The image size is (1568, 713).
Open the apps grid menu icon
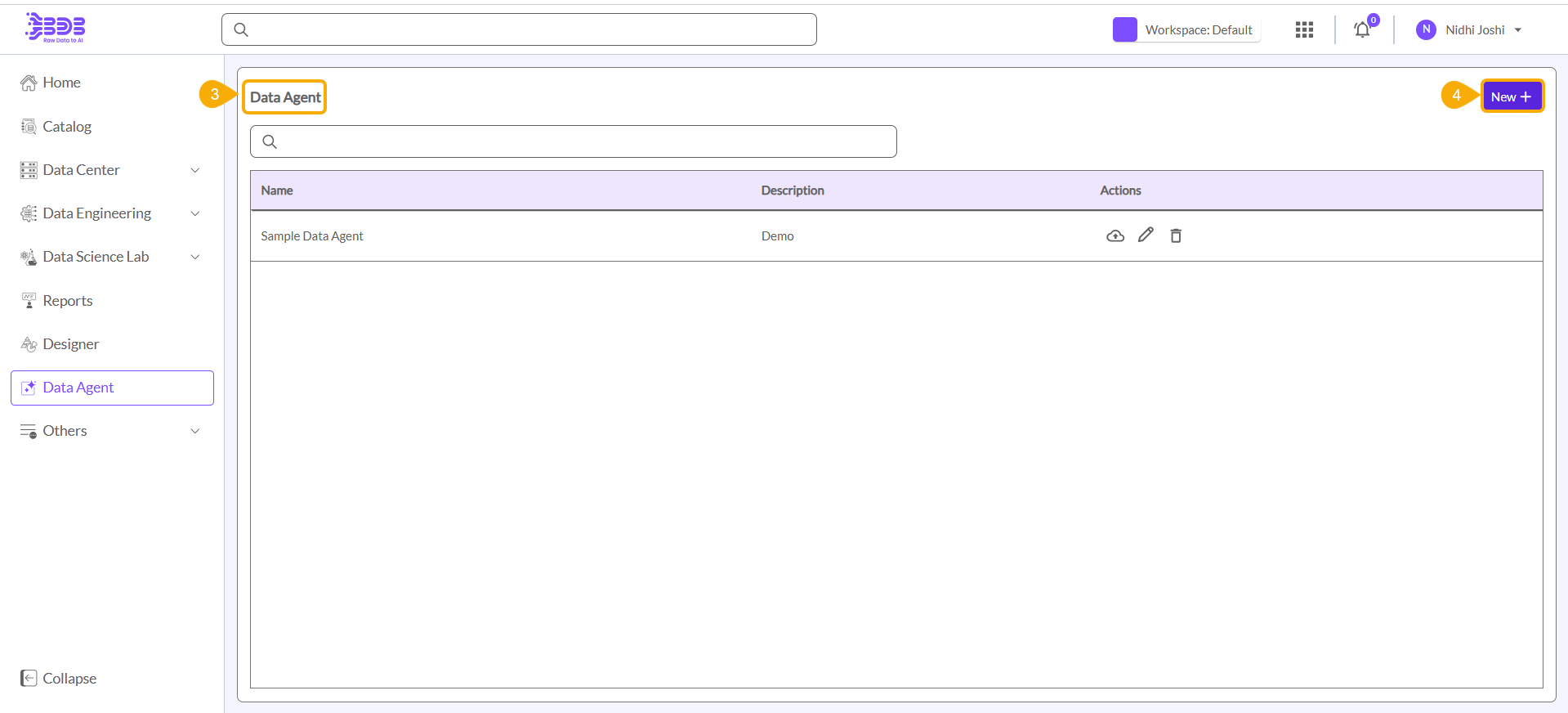click(x=1304, y=30)
